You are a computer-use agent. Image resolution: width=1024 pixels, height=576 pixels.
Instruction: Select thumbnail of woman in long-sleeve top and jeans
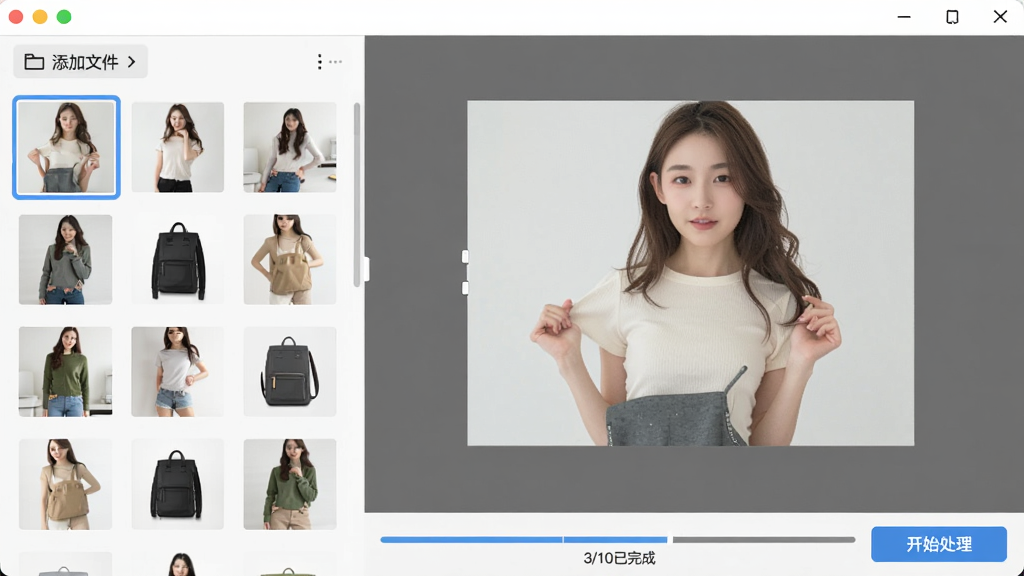[290, 147]
